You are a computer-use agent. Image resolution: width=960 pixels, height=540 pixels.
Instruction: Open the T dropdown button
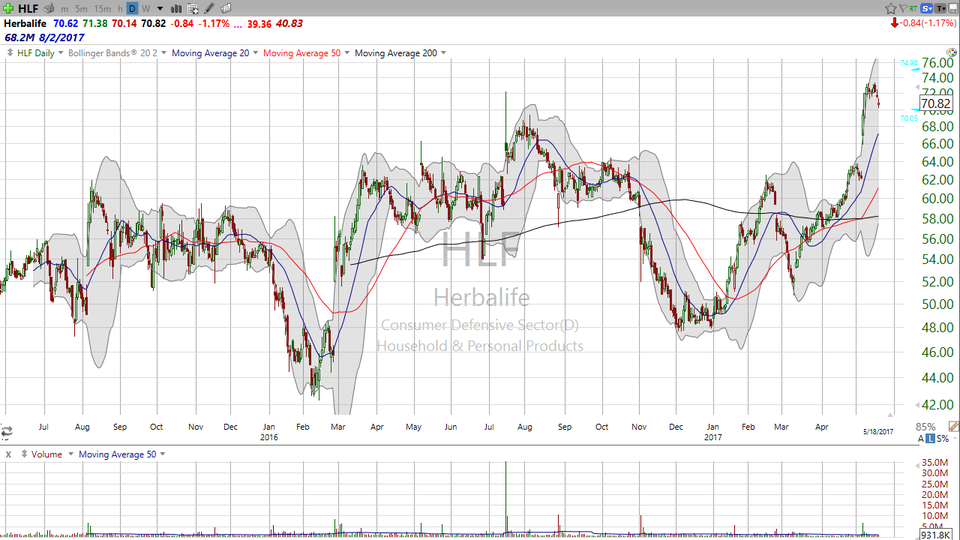click(941, 9)
